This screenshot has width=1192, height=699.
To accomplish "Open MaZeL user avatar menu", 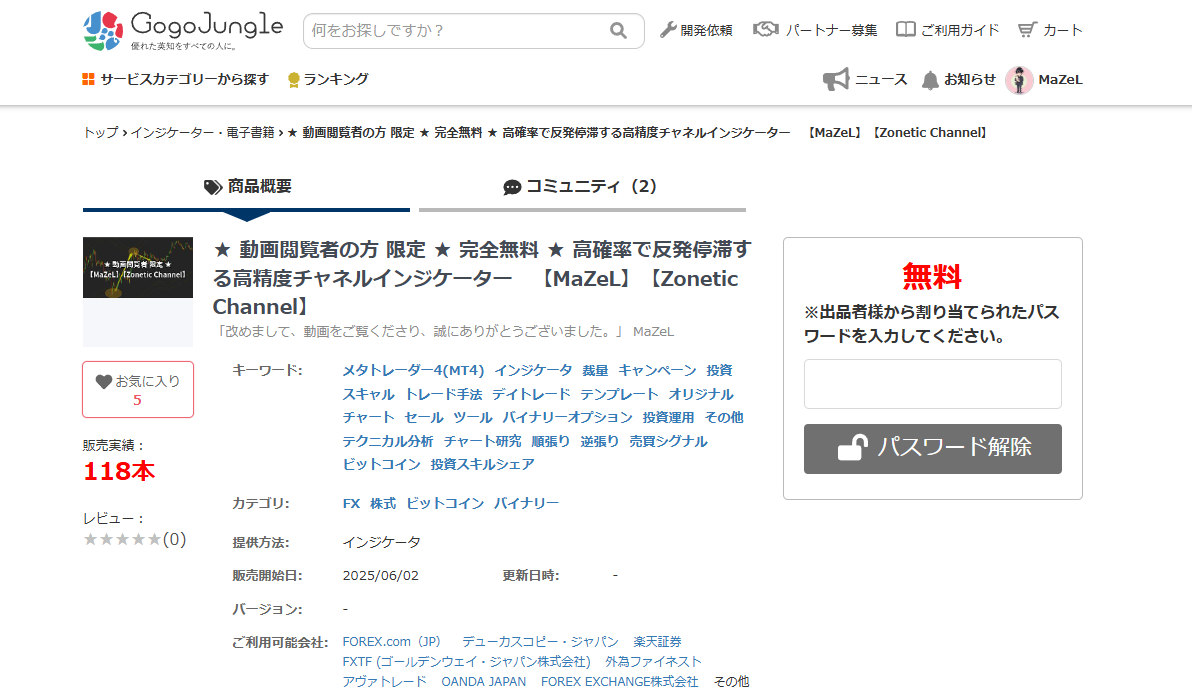I will click(x=1044, y=79).
